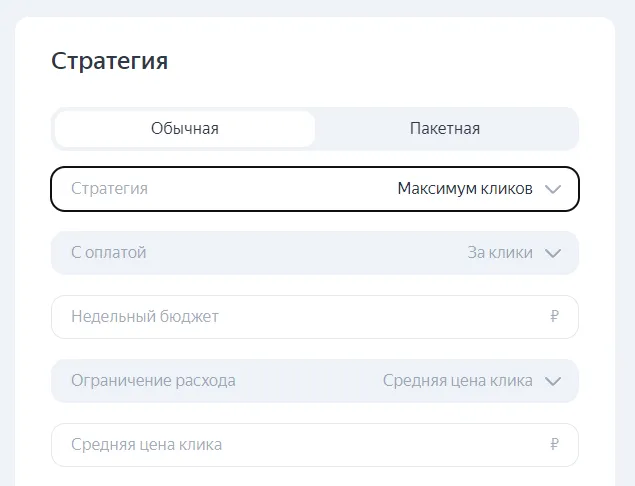Click the За клики value text
Viewport: 635px width, 486px height.
click(x=500, y=253)
